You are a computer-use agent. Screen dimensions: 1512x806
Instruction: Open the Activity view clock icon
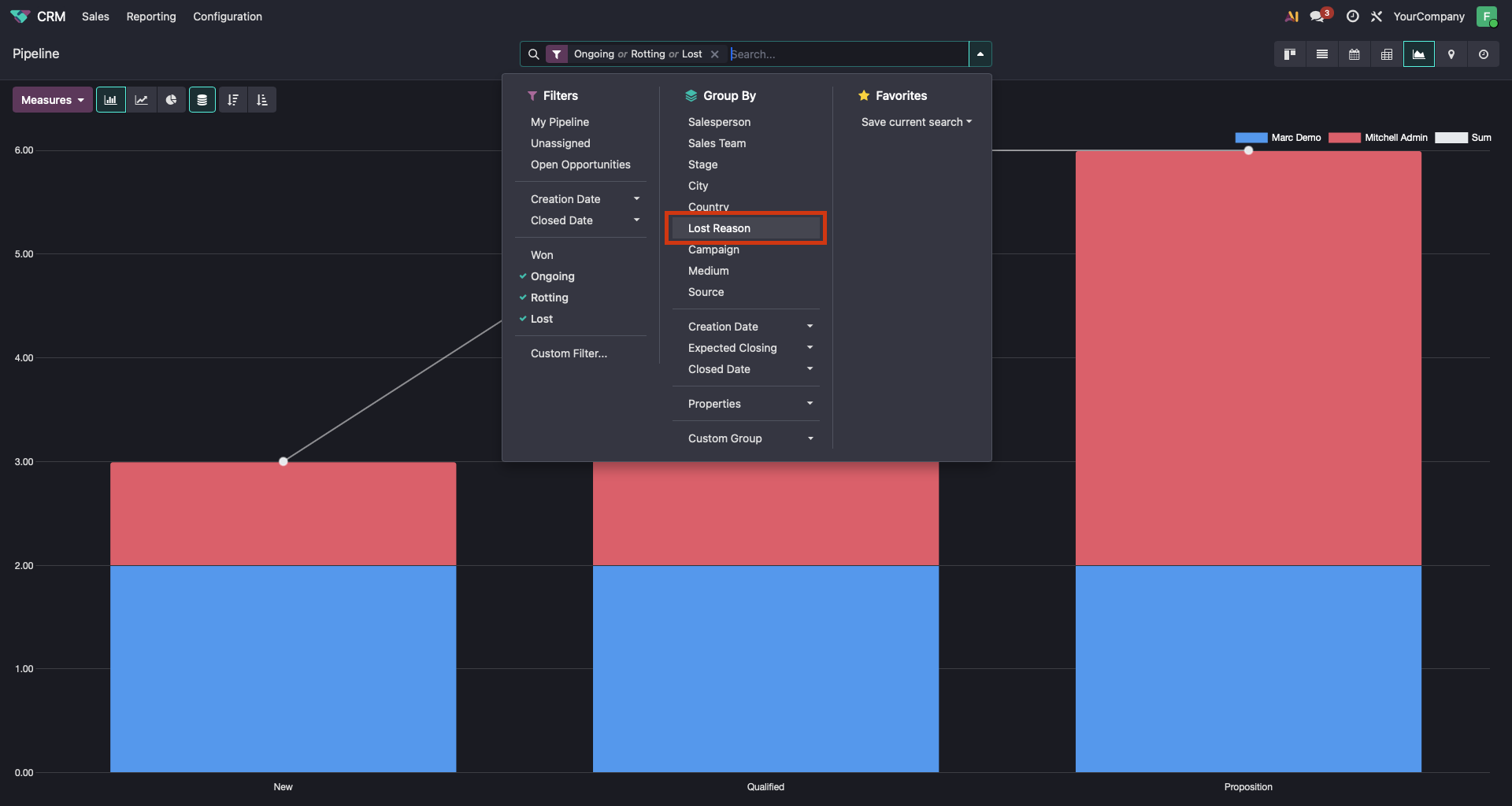click(1484, 54)
